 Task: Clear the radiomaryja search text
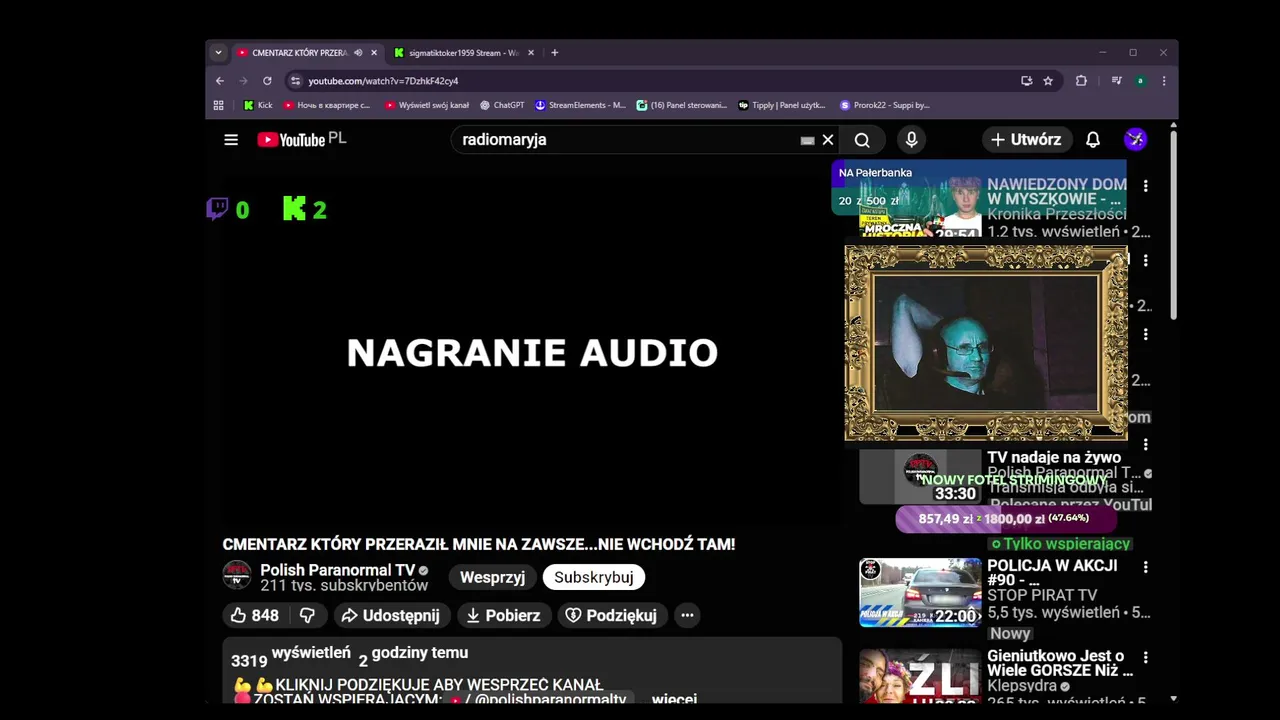coord(828,140)
